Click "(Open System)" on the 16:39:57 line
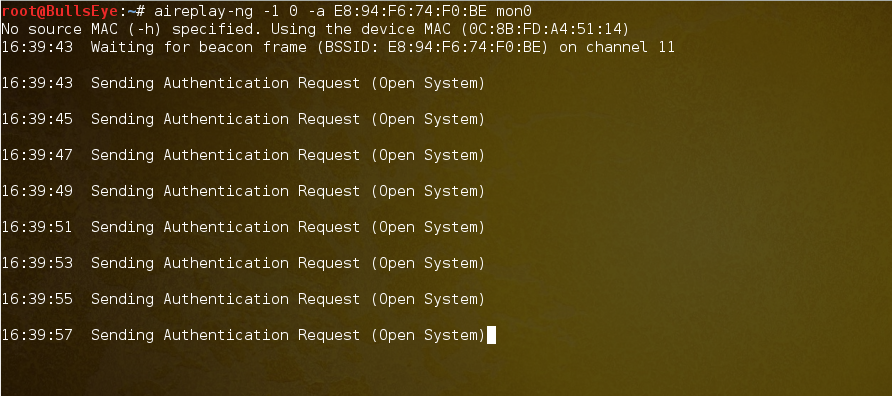 click(428, 335)
